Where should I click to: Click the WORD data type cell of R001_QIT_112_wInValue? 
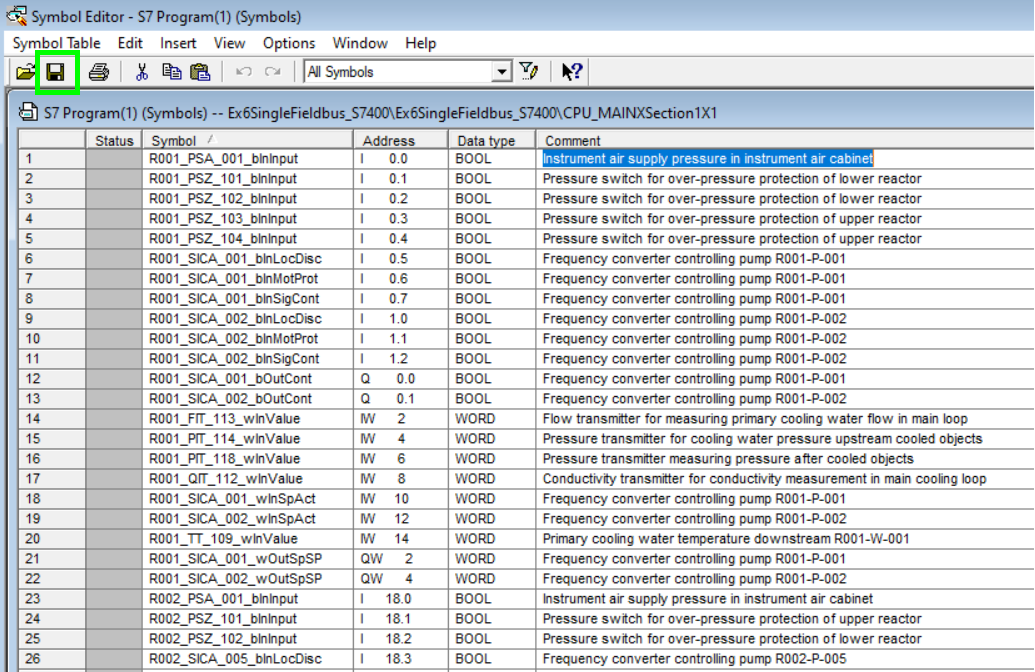point(475,479)
